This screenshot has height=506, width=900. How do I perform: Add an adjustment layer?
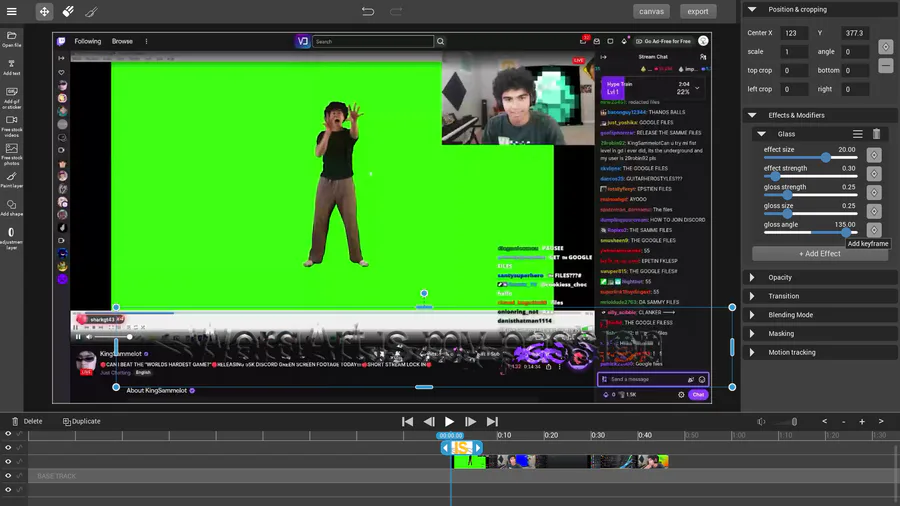11,238
